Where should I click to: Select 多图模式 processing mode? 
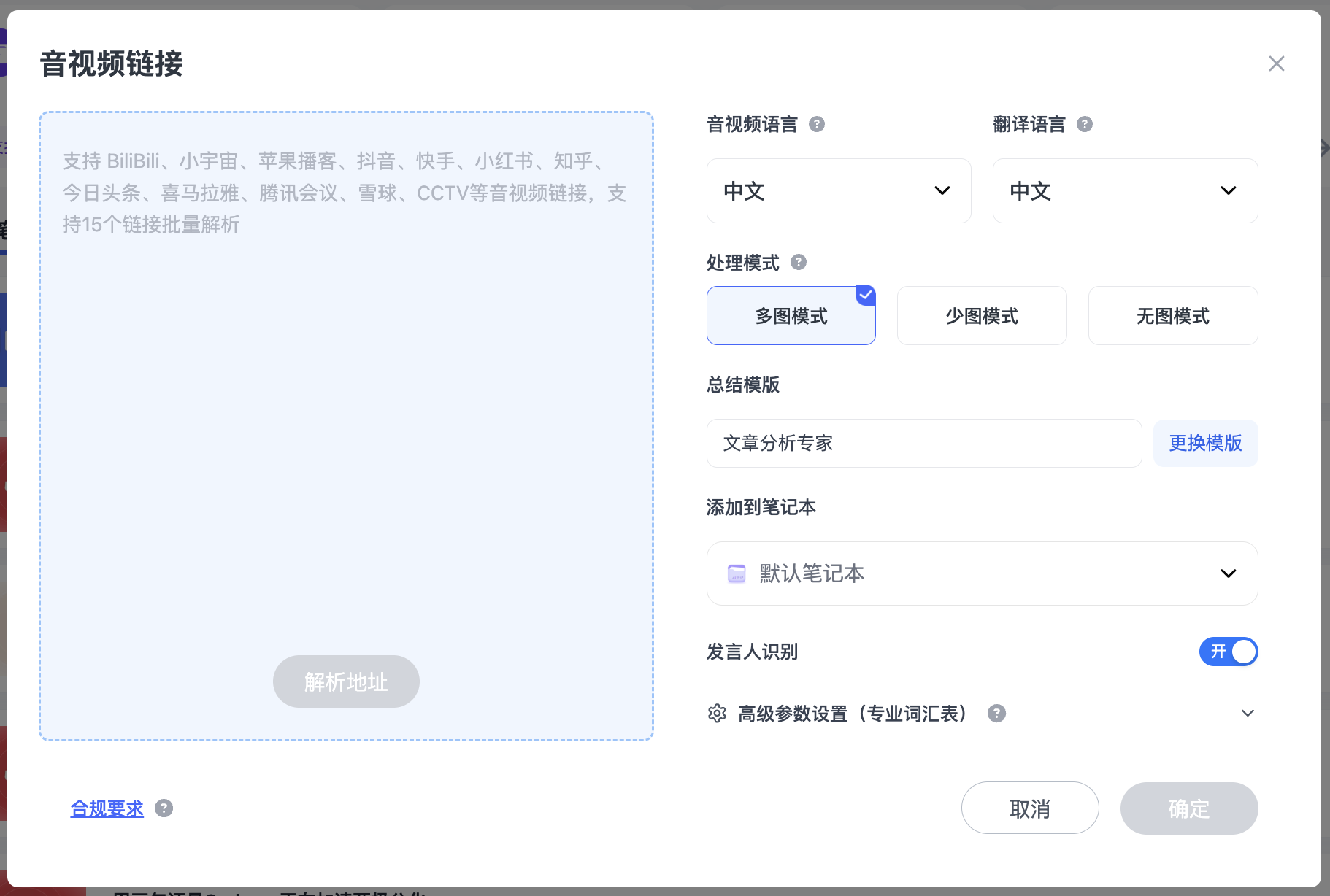791,316
